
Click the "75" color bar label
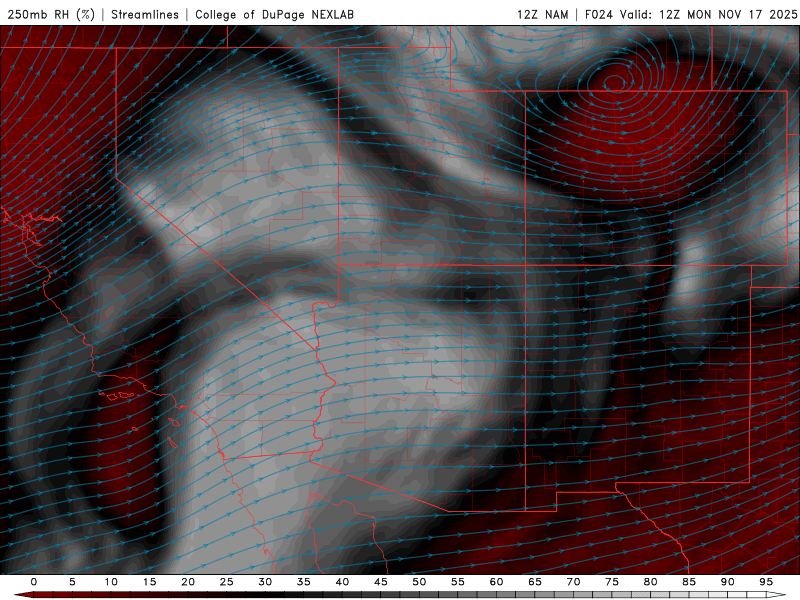point(612,582)
